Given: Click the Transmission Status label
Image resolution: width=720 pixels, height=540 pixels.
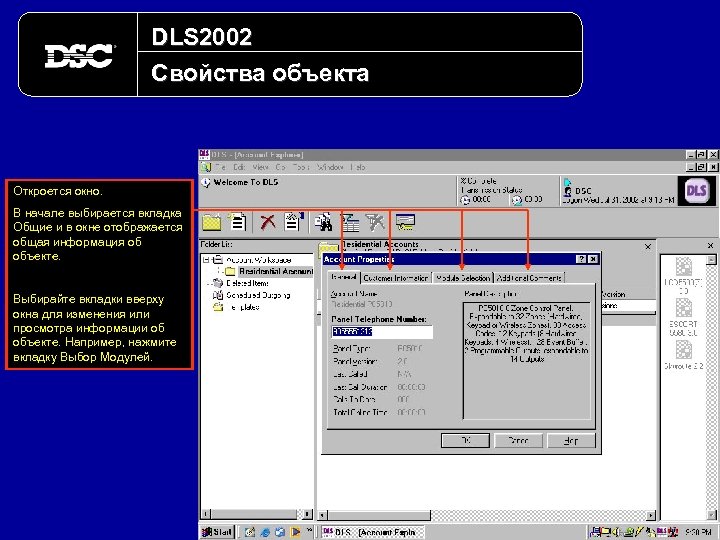Looking at the screenshot, I should (x=491, y=190).
